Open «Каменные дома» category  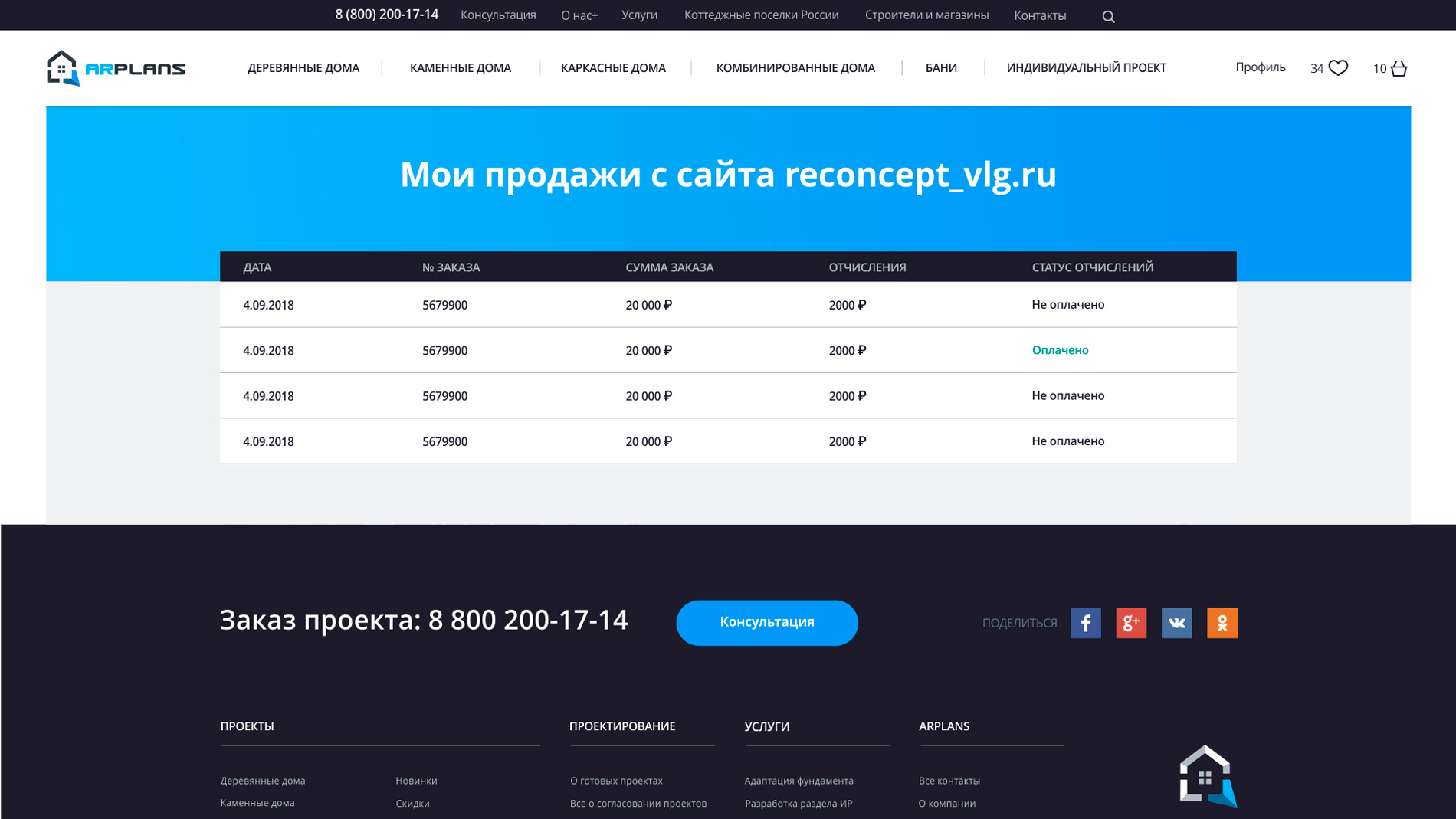[x=460, y=68]
